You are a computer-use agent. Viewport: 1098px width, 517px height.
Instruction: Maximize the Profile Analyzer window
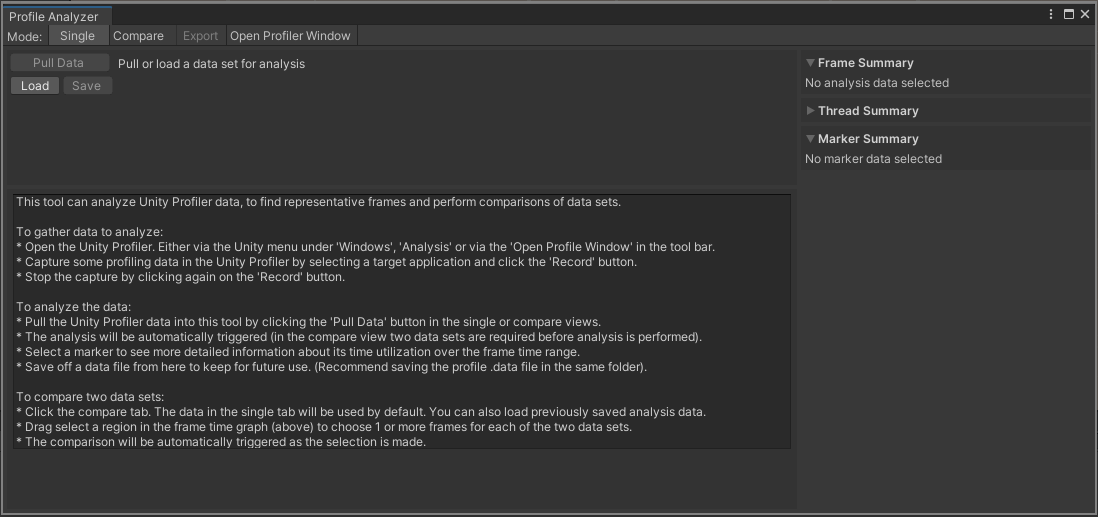pos(1068,15)
